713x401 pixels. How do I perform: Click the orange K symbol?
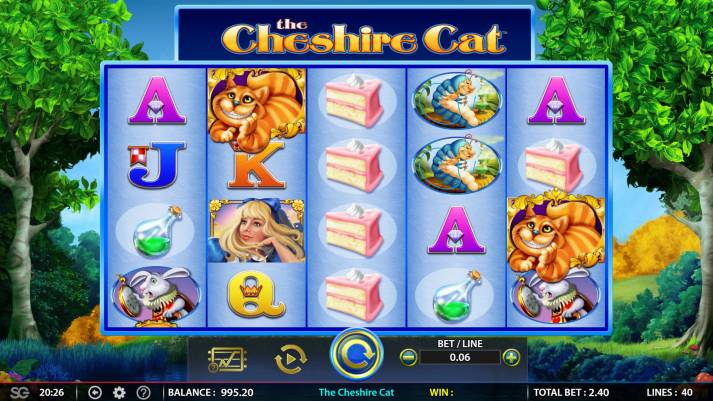coord(256,167)
